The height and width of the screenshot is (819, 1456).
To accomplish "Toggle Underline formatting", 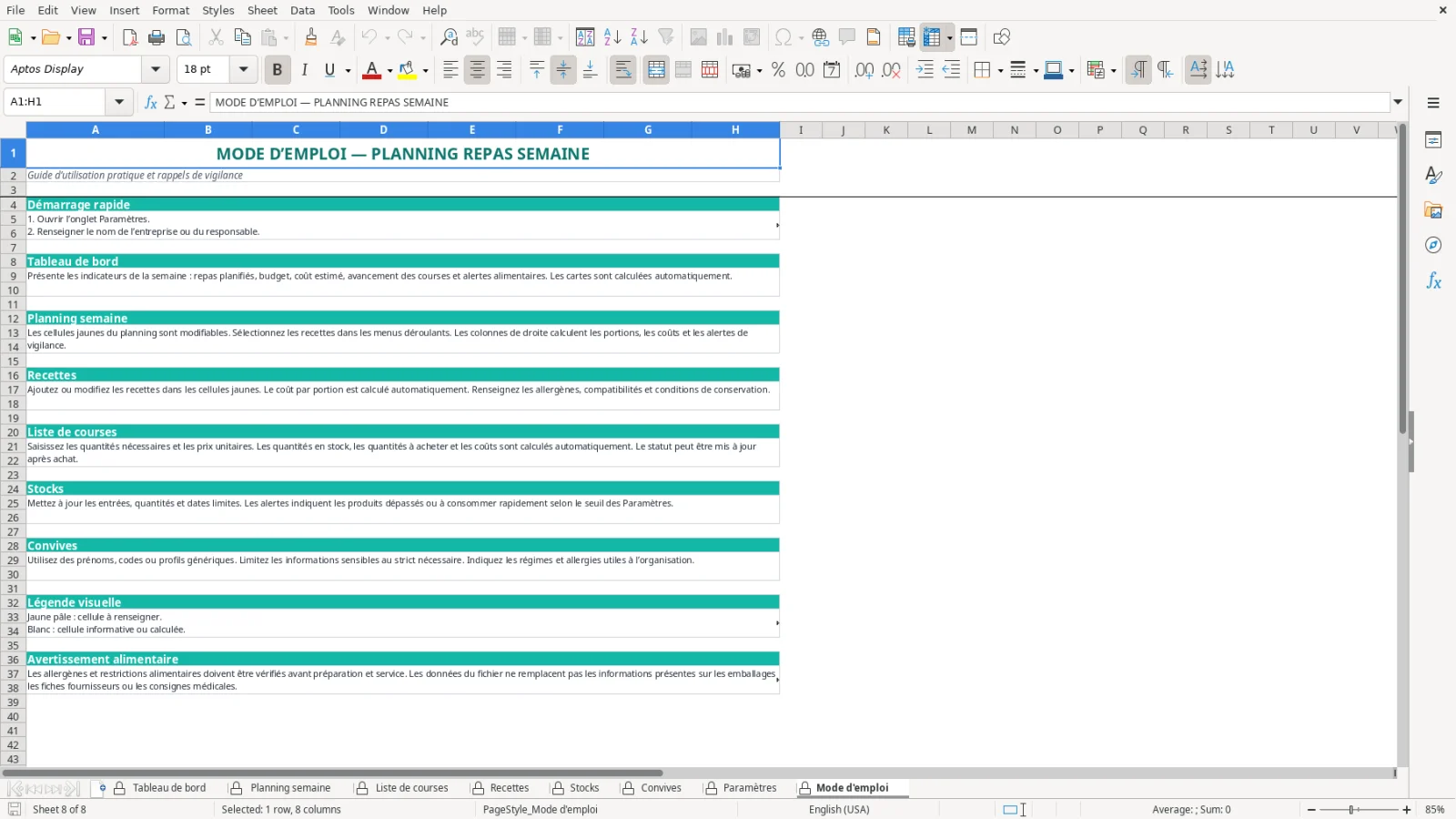I will point(329,70).
